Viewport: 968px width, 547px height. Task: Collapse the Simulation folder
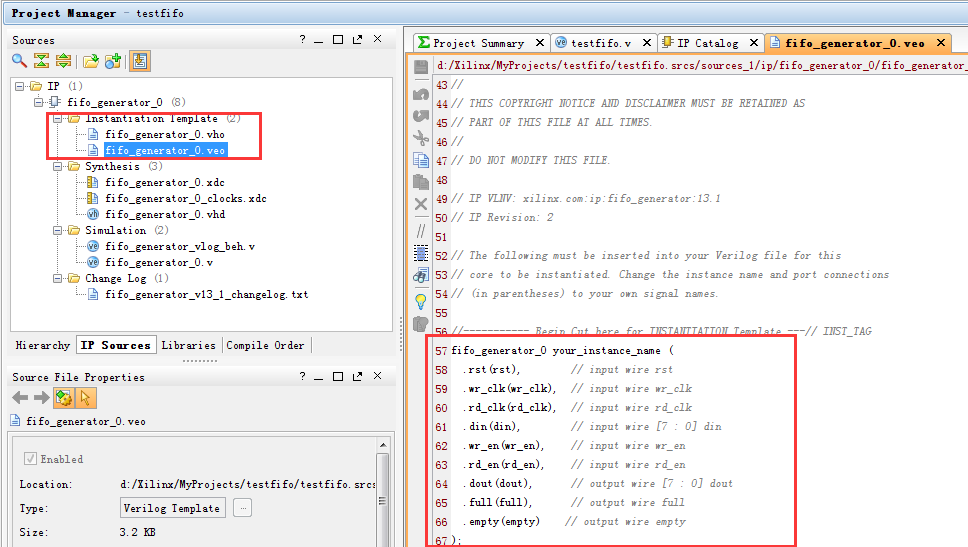click(57, 230)
